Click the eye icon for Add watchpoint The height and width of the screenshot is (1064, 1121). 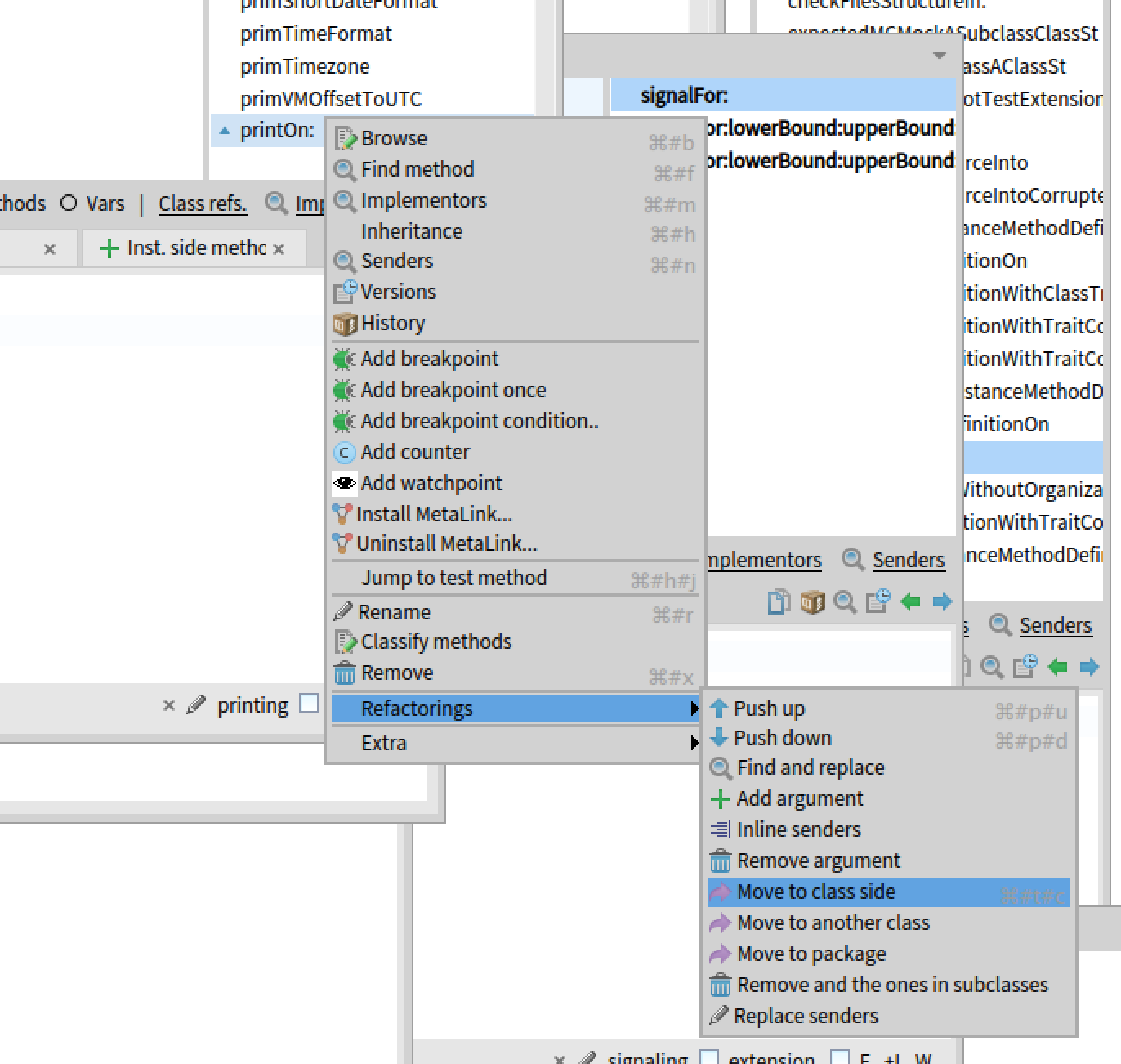(345, 483)
